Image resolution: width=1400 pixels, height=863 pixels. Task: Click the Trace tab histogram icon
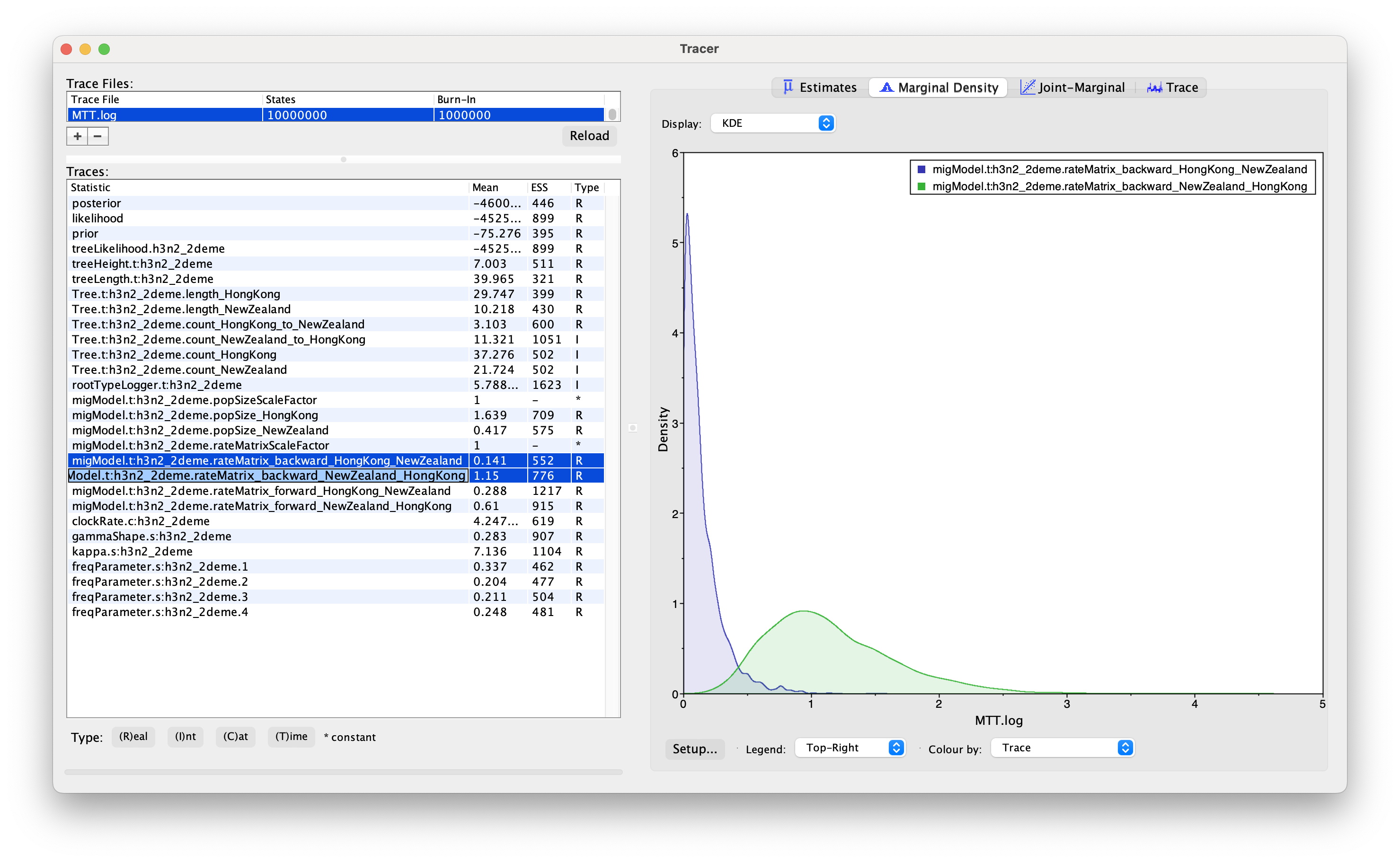point(1154,88)
